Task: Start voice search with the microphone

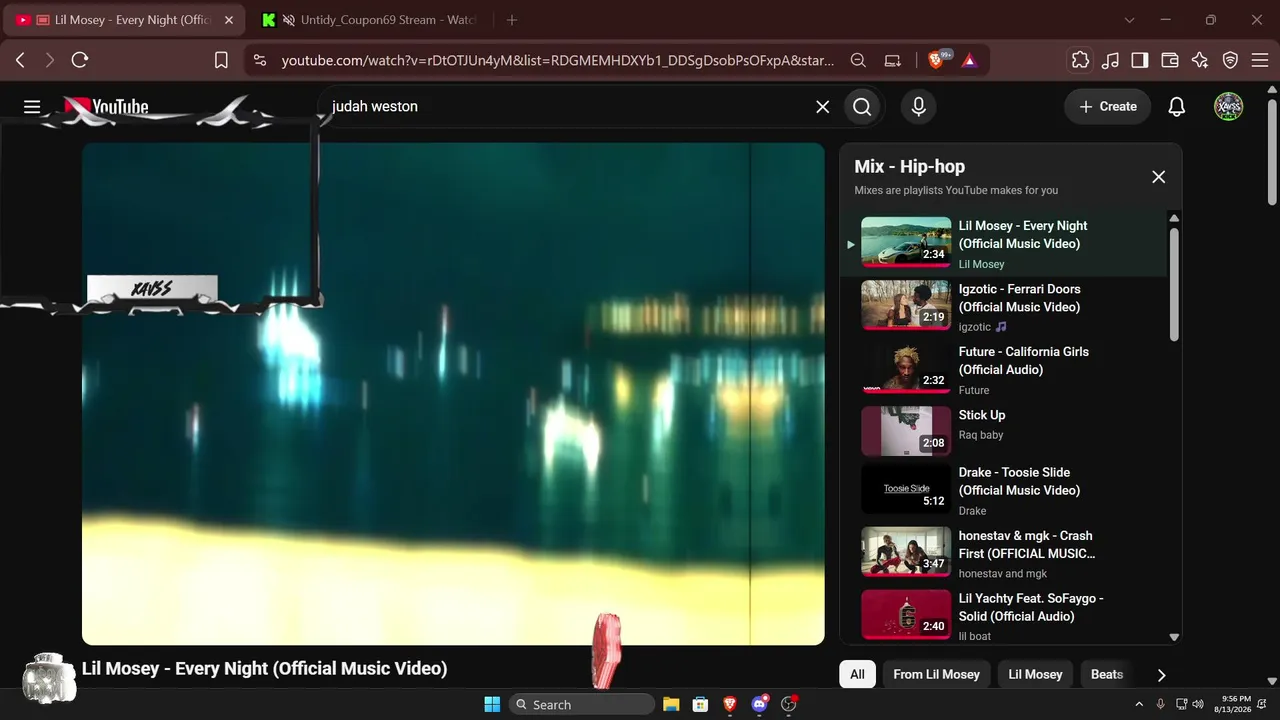Action: [918, 107]
